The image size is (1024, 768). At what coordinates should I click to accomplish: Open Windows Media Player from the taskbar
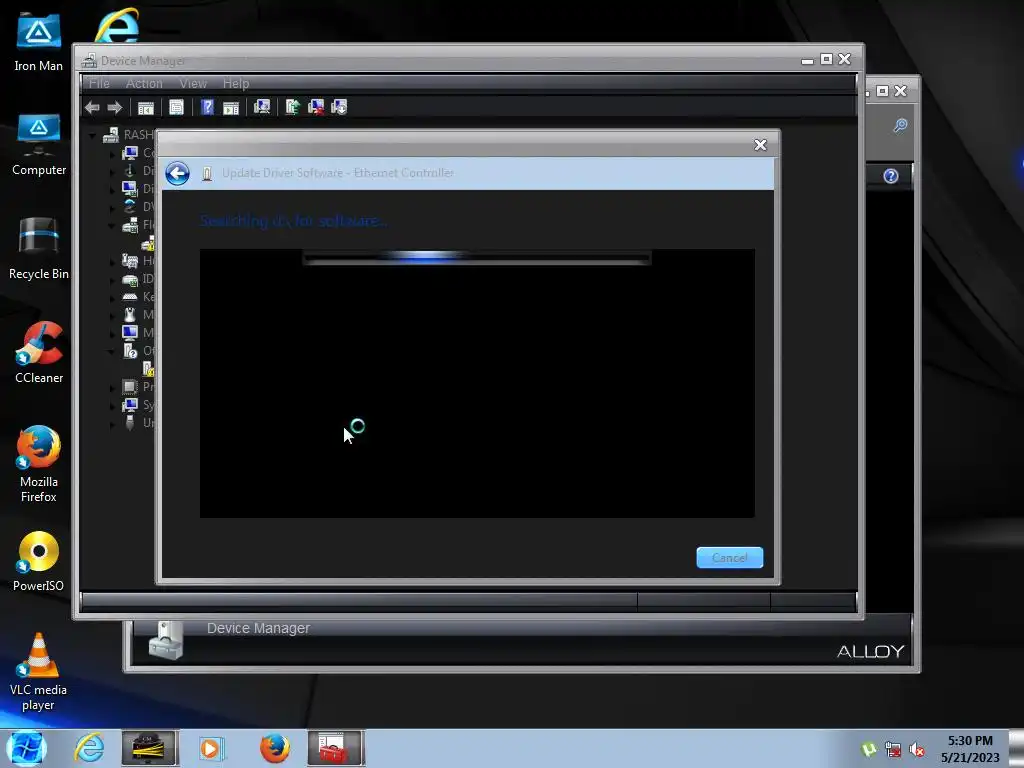pos(211,748)
